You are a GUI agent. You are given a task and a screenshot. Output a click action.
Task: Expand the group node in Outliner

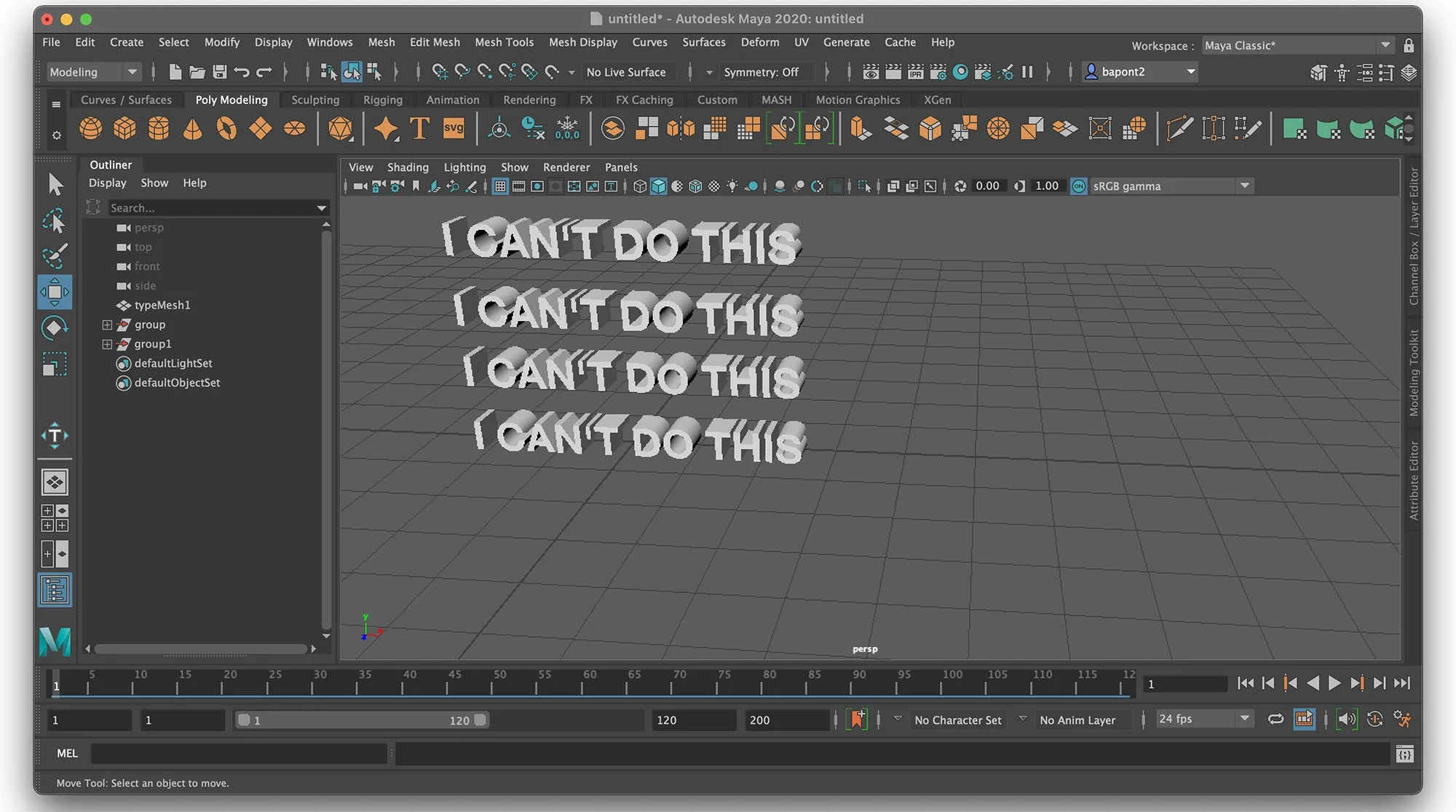107,325
